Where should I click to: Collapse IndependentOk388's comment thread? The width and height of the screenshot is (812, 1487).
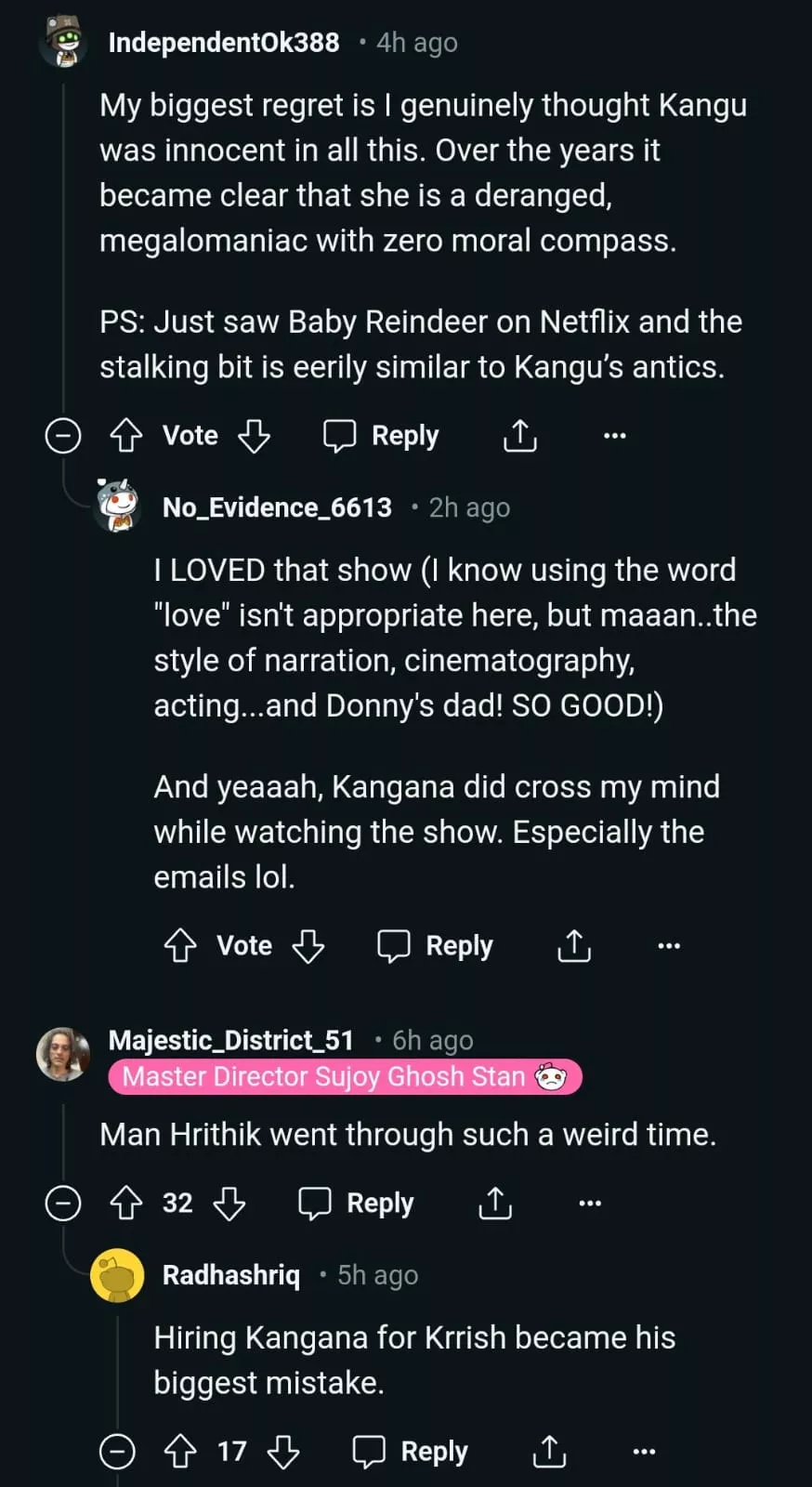point(63,435)
